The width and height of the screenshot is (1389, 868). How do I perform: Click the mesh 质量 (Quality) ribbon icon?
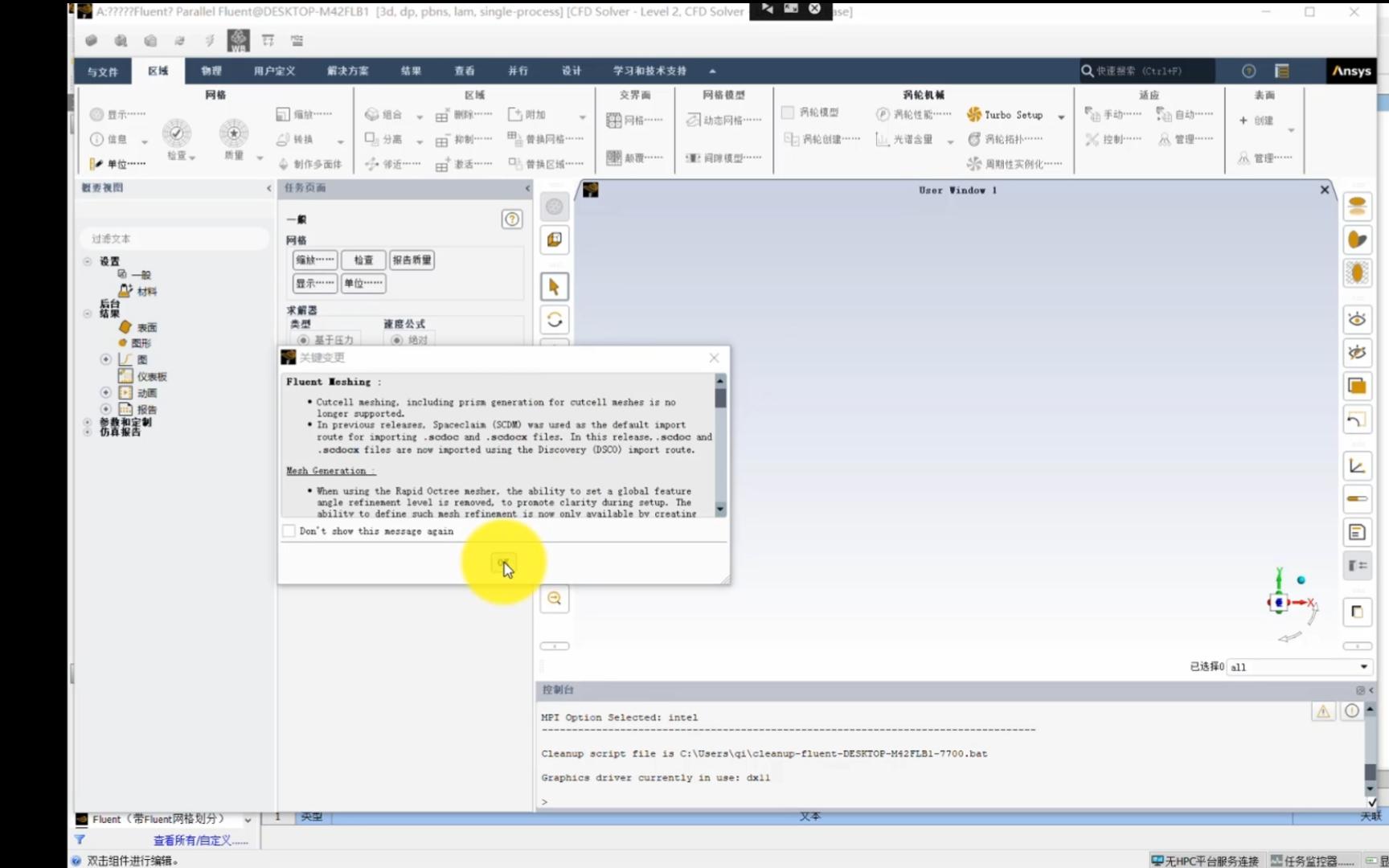[x=234, y=133]
